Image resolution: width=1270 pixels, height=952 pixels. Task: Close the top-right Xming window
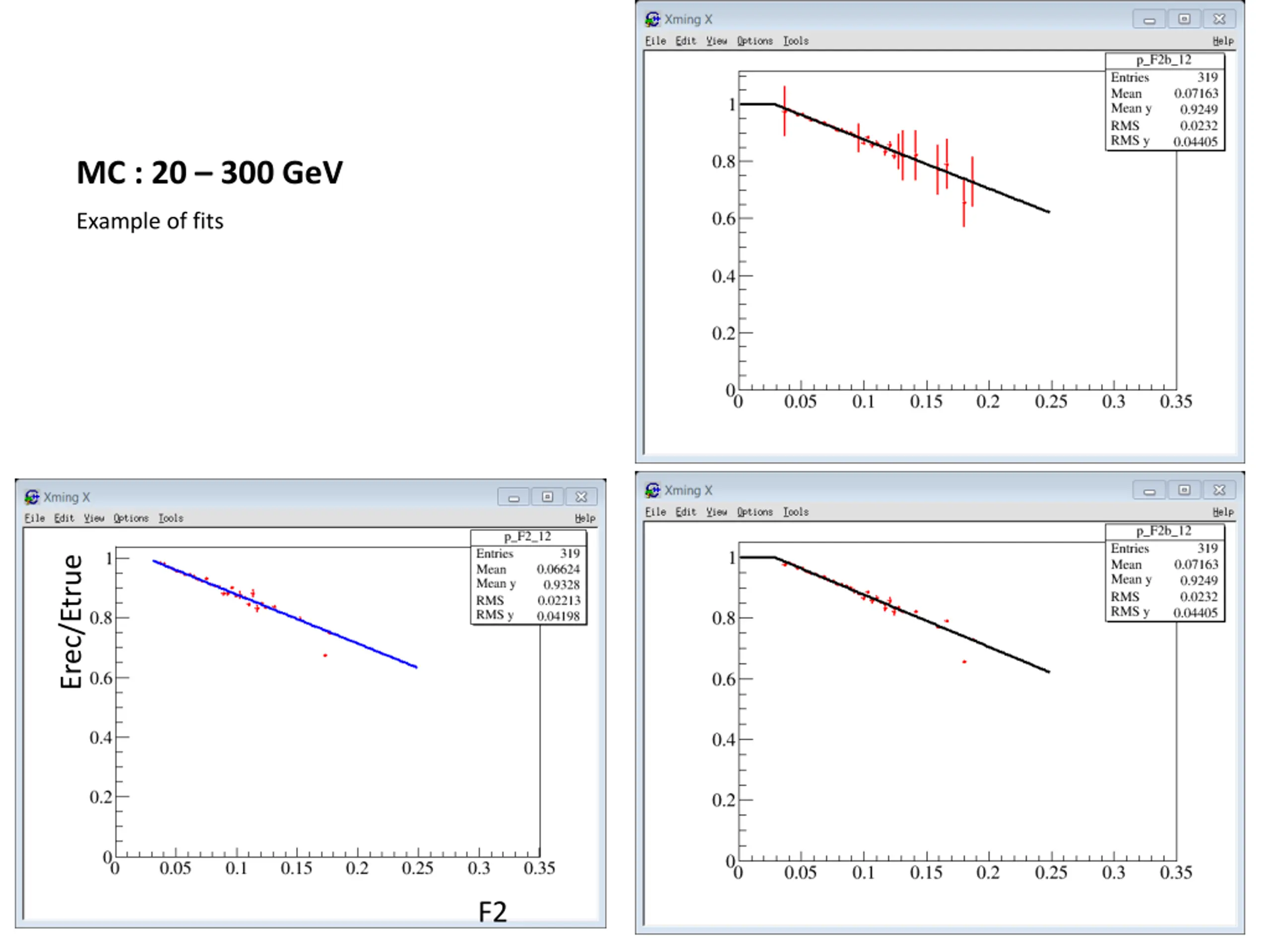tap(1219, 19)
